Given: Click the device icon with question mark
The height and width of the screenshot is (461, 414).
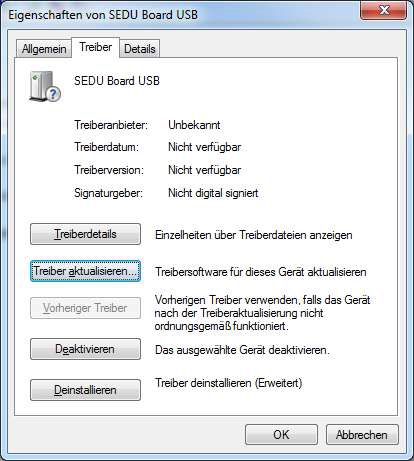Looking at the screenshot, I should point(45,86).
